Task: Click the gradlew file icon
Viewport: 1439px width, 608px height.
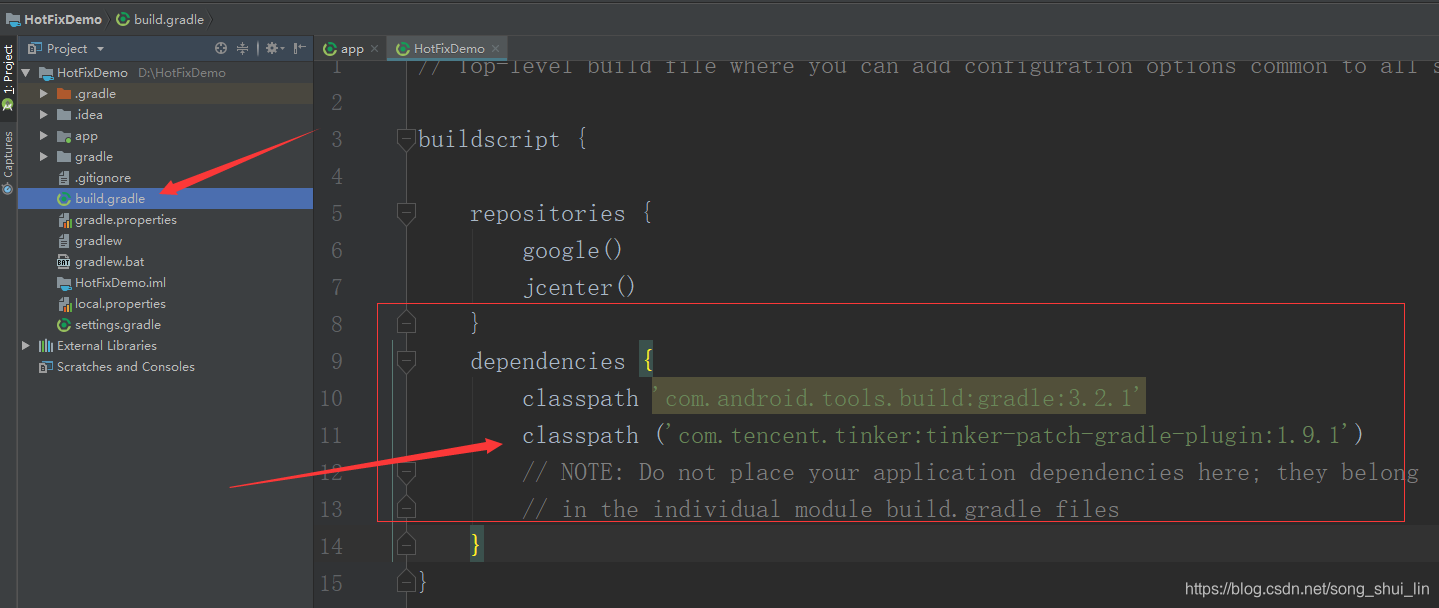Action: [64, 241]
